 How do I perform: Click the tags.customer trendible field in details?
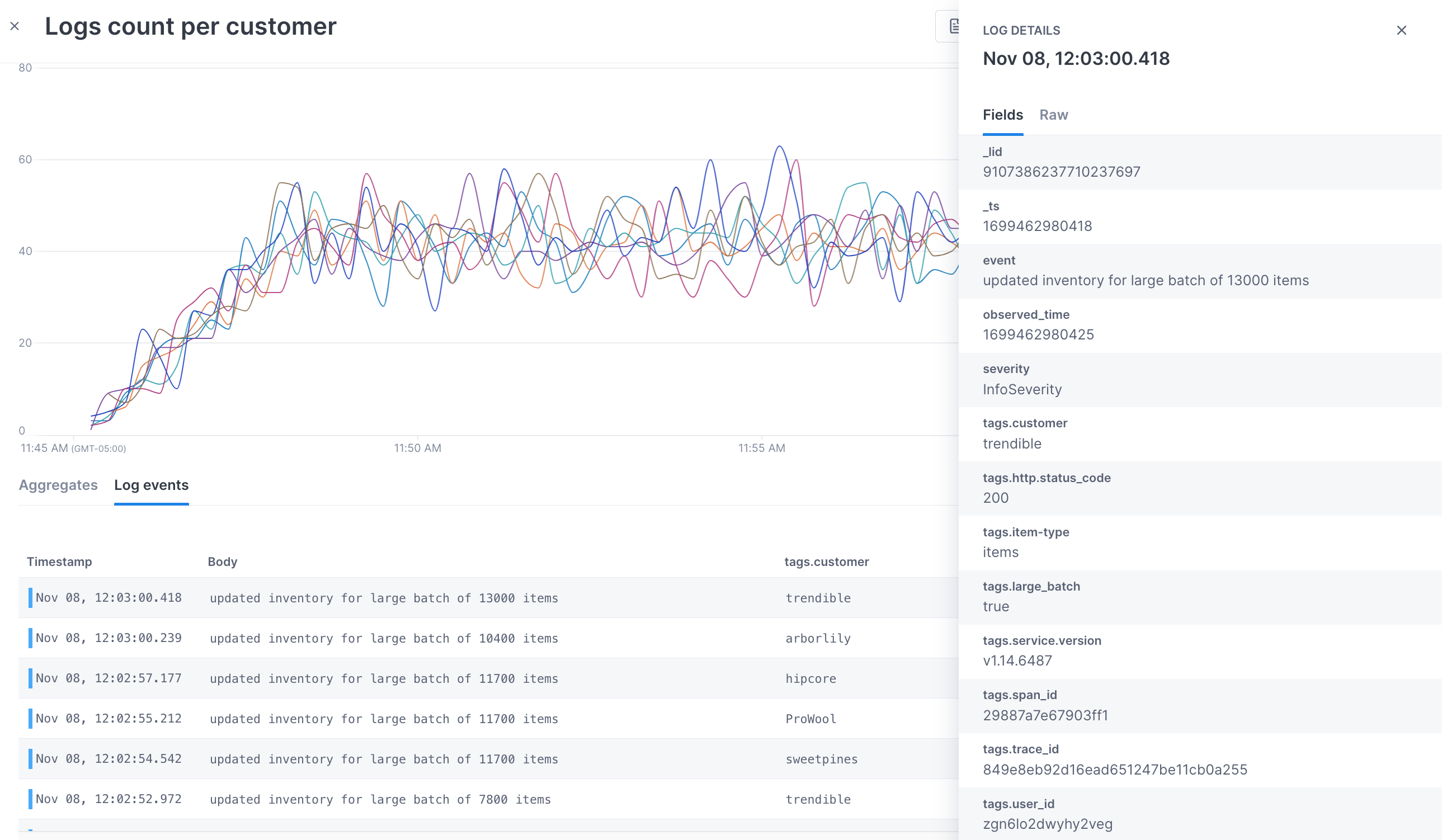[1012, 443]
